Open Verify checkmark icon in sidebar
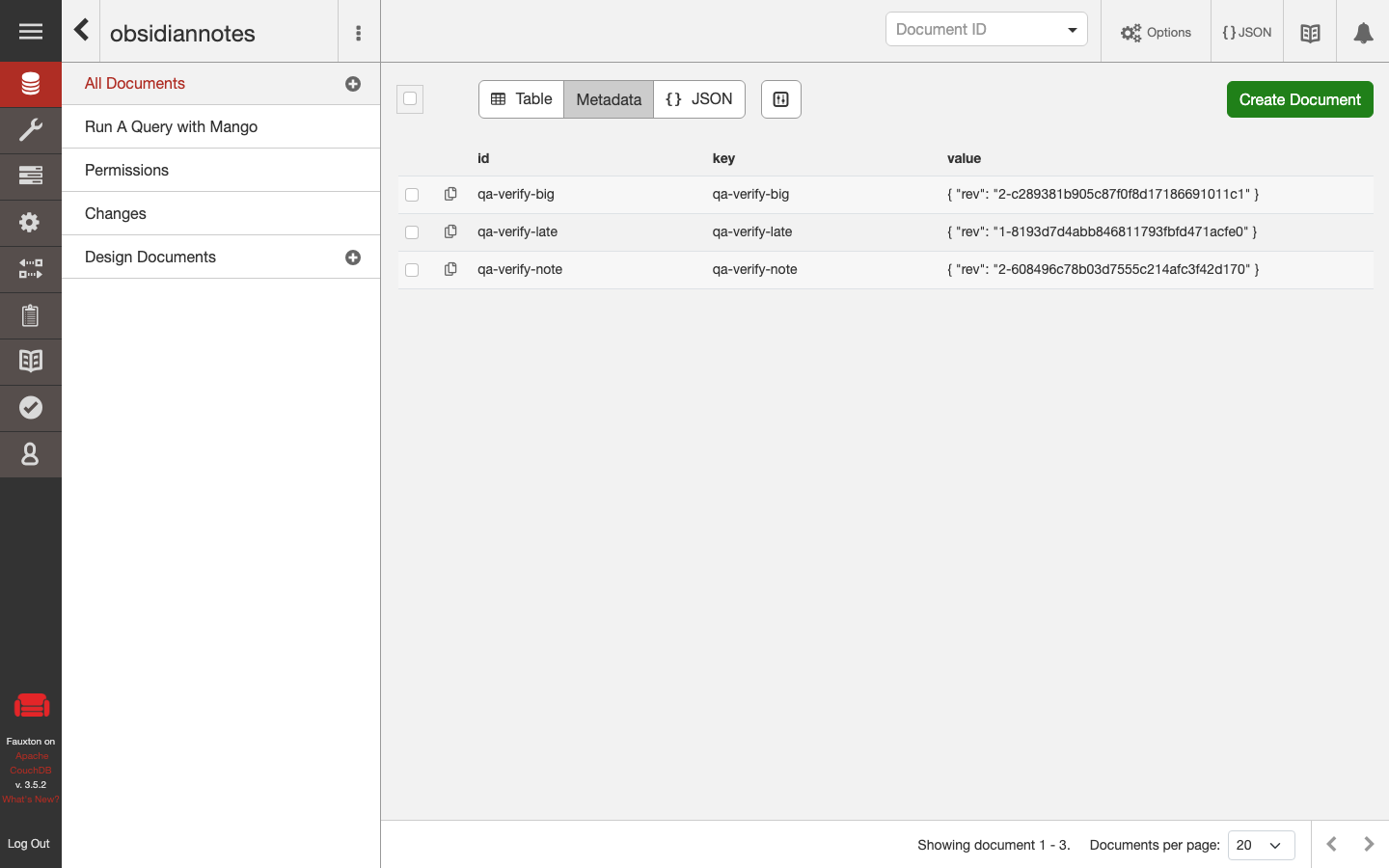This screenshot has width=1389, height=868. coord(31,408)
